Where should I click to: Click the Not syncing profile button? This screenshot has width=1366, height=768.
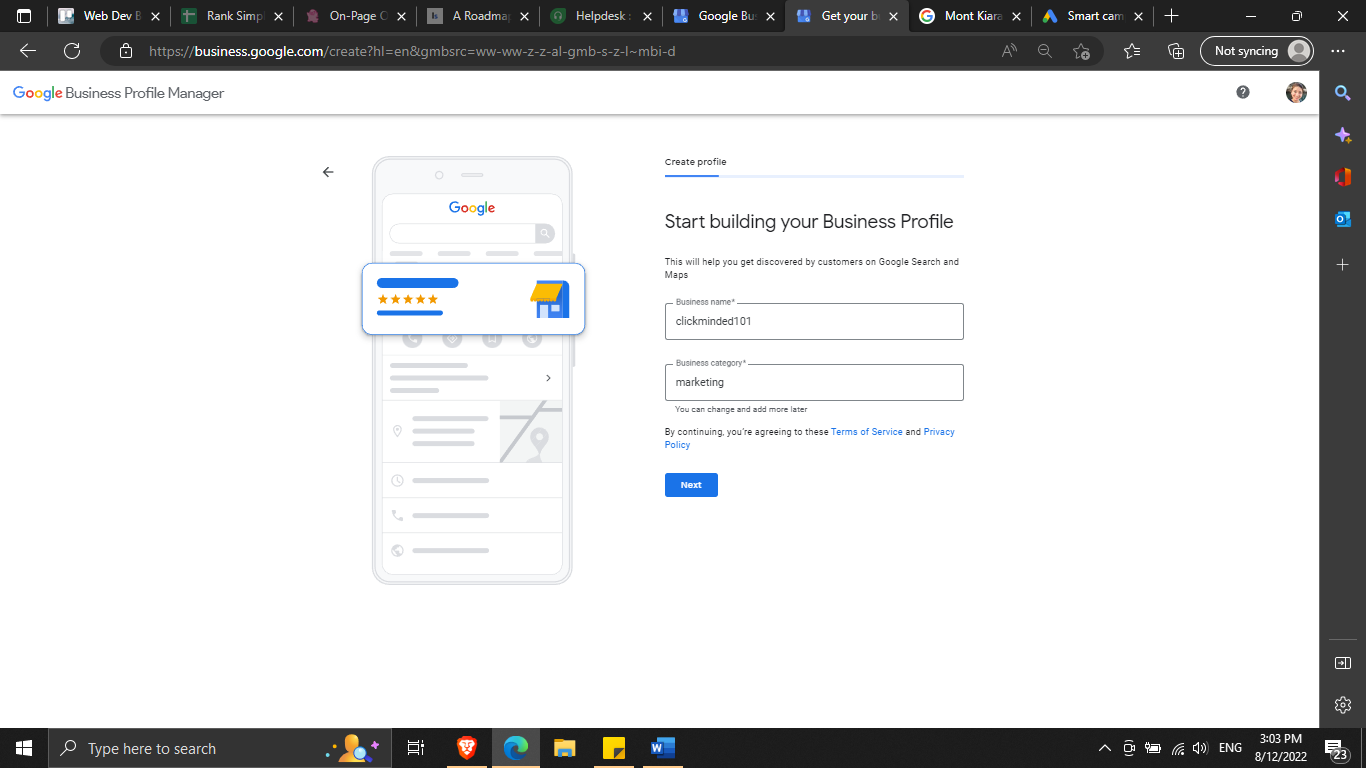tap(1256, 51)
